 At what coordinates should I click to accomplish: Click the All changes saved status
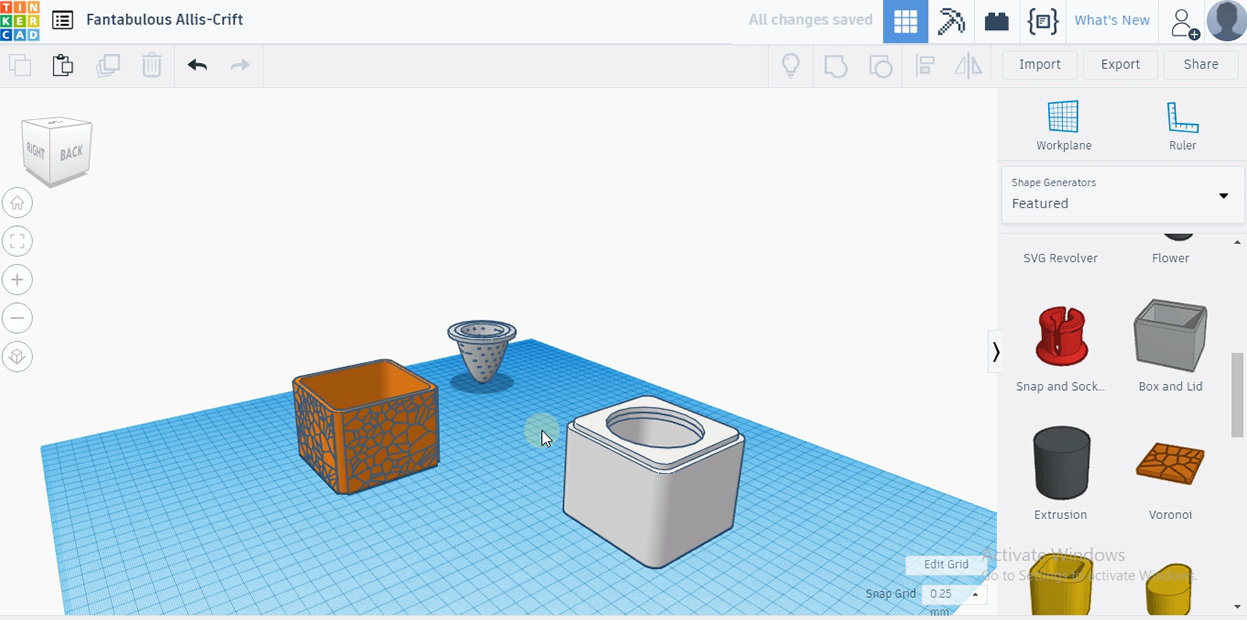[810, 20]
